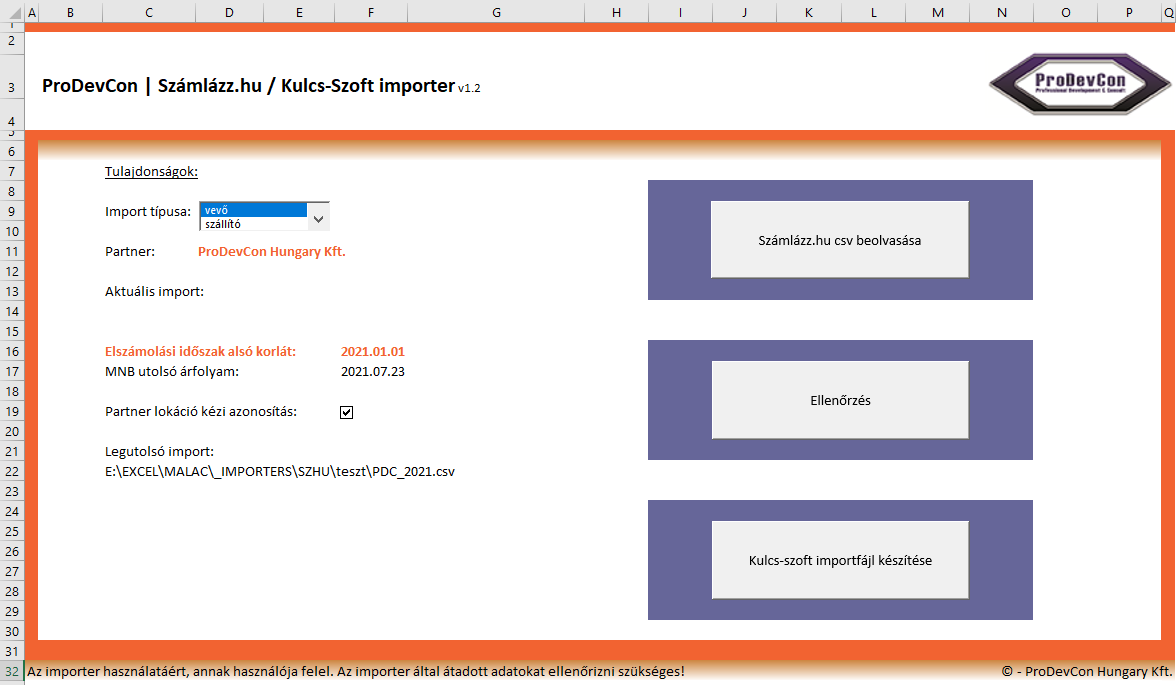Select the importer title text in row 3
This screenshot has height=685, width=1176.
click(261, 86)
